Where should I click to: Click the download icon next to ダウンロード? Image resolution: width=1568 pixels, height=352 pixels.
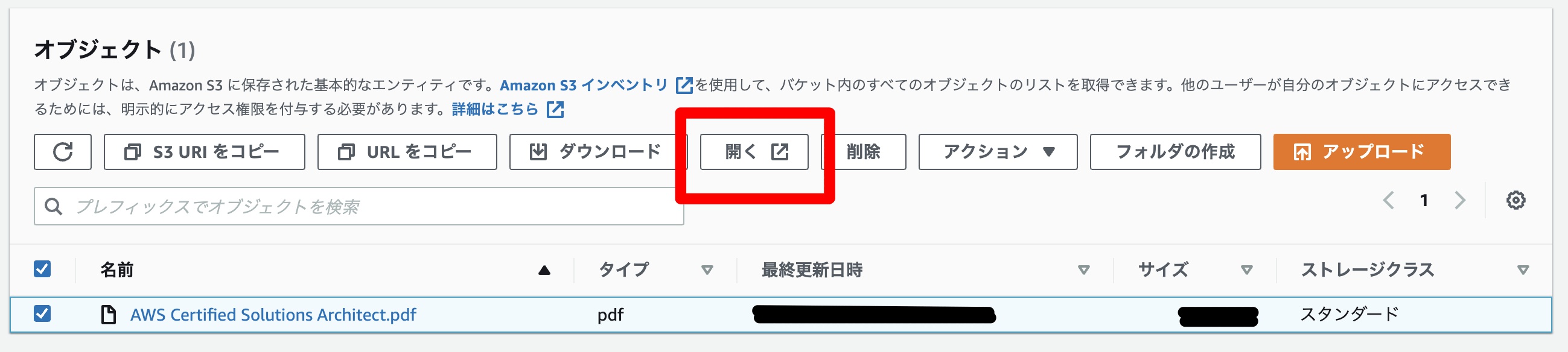(x=538, y=151)
